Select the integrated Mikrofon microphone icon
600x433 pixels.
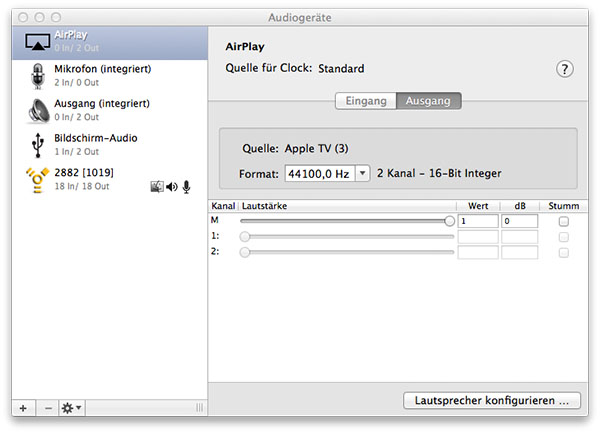coord(37,75)
